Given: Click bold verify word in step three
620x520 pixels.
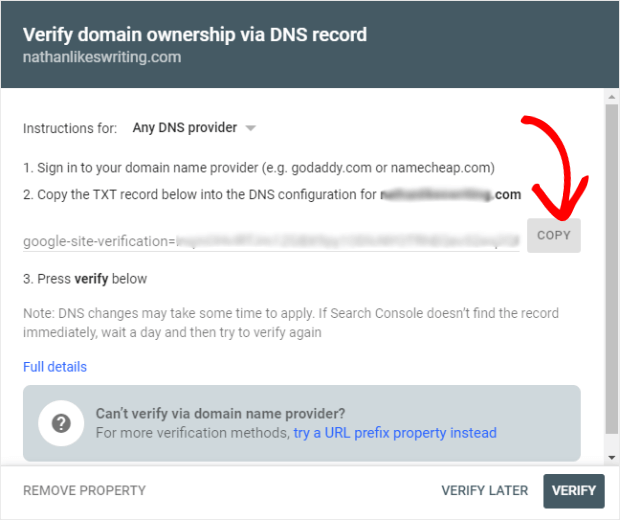Looking at the screenshot, I should [x=91, y=279].
